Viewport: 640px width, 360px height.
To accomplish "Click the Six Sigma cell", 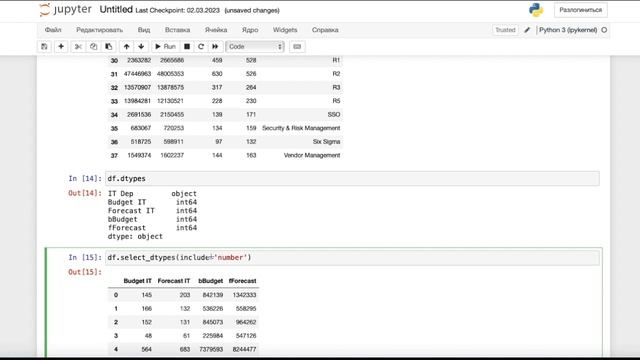I will (x=327, y=142).
